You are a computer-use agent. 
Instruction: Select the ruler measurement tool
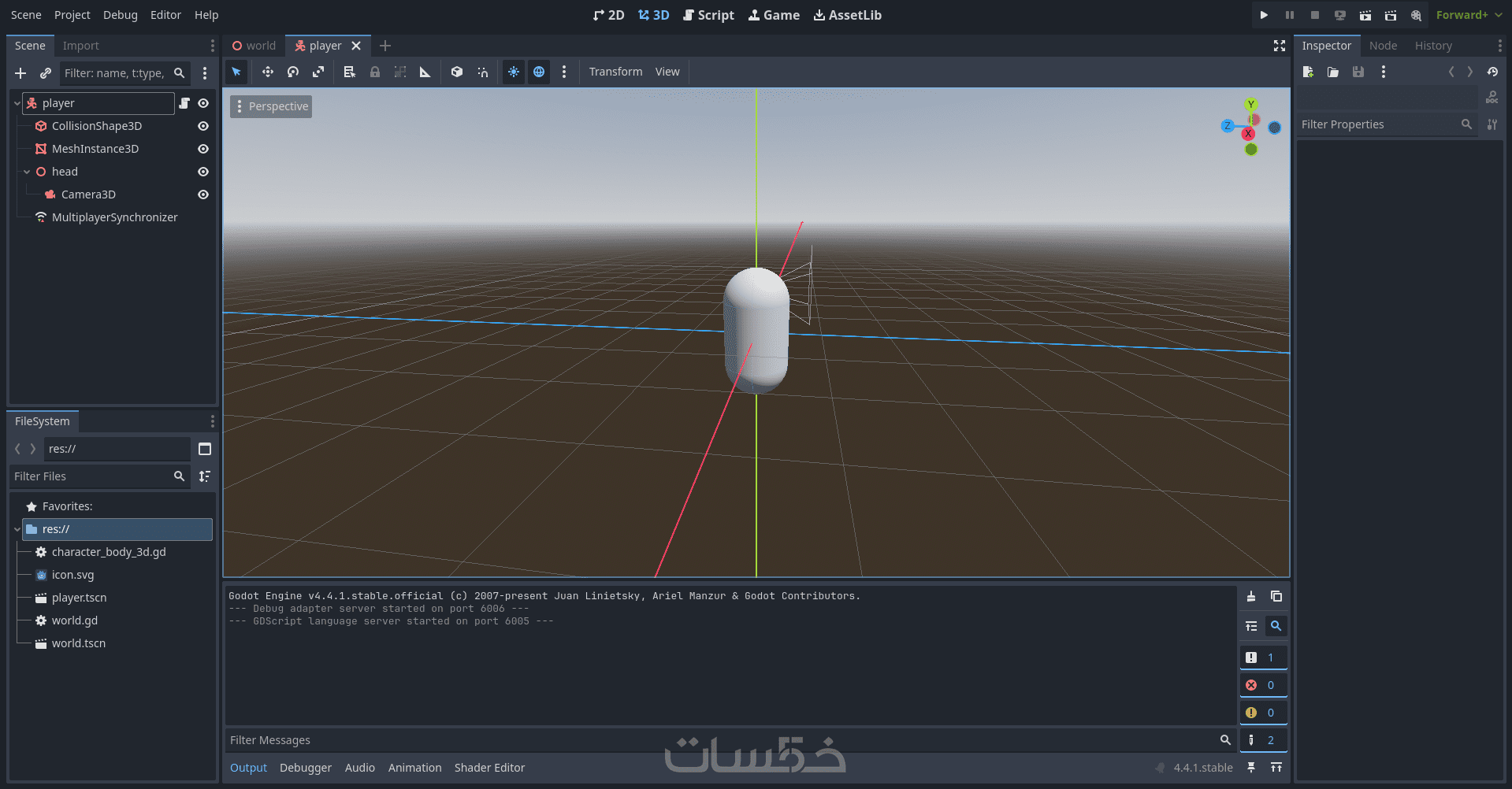click(425, 72)
